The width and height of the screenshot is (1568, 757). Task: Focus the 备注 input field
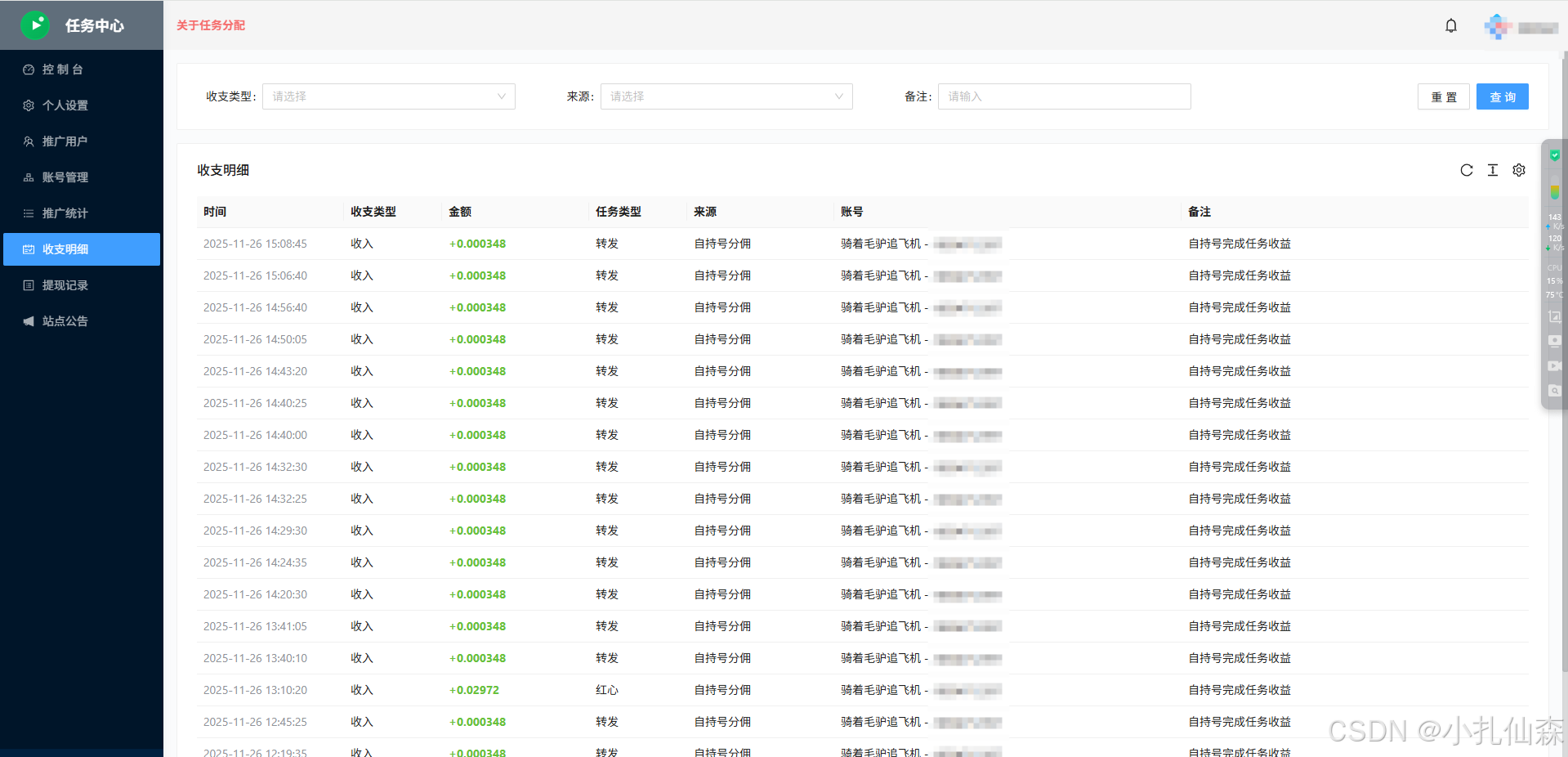tap(1064, 96)
